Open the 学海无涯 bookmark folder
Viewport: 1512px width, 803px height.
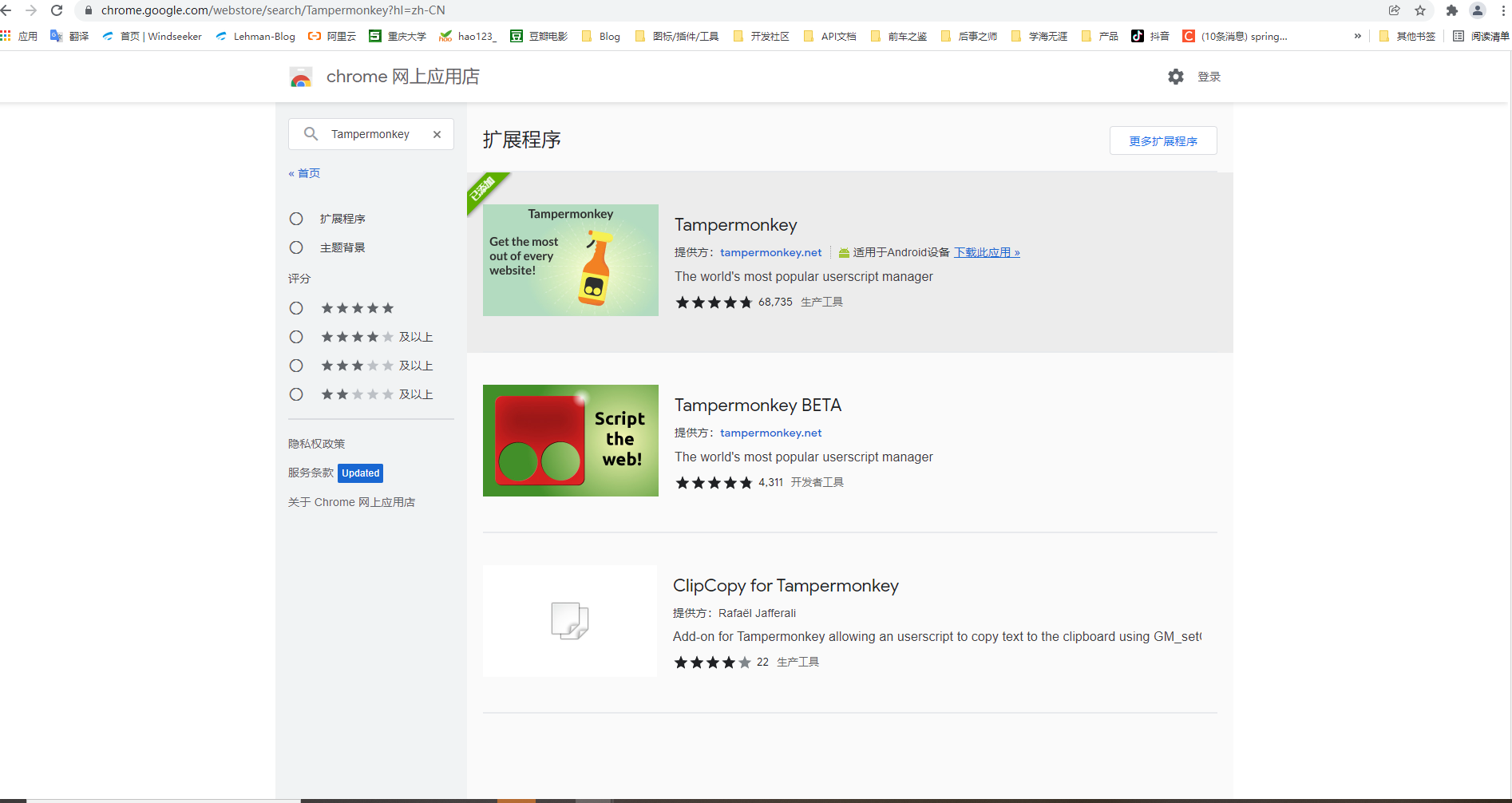(1039, 36)
